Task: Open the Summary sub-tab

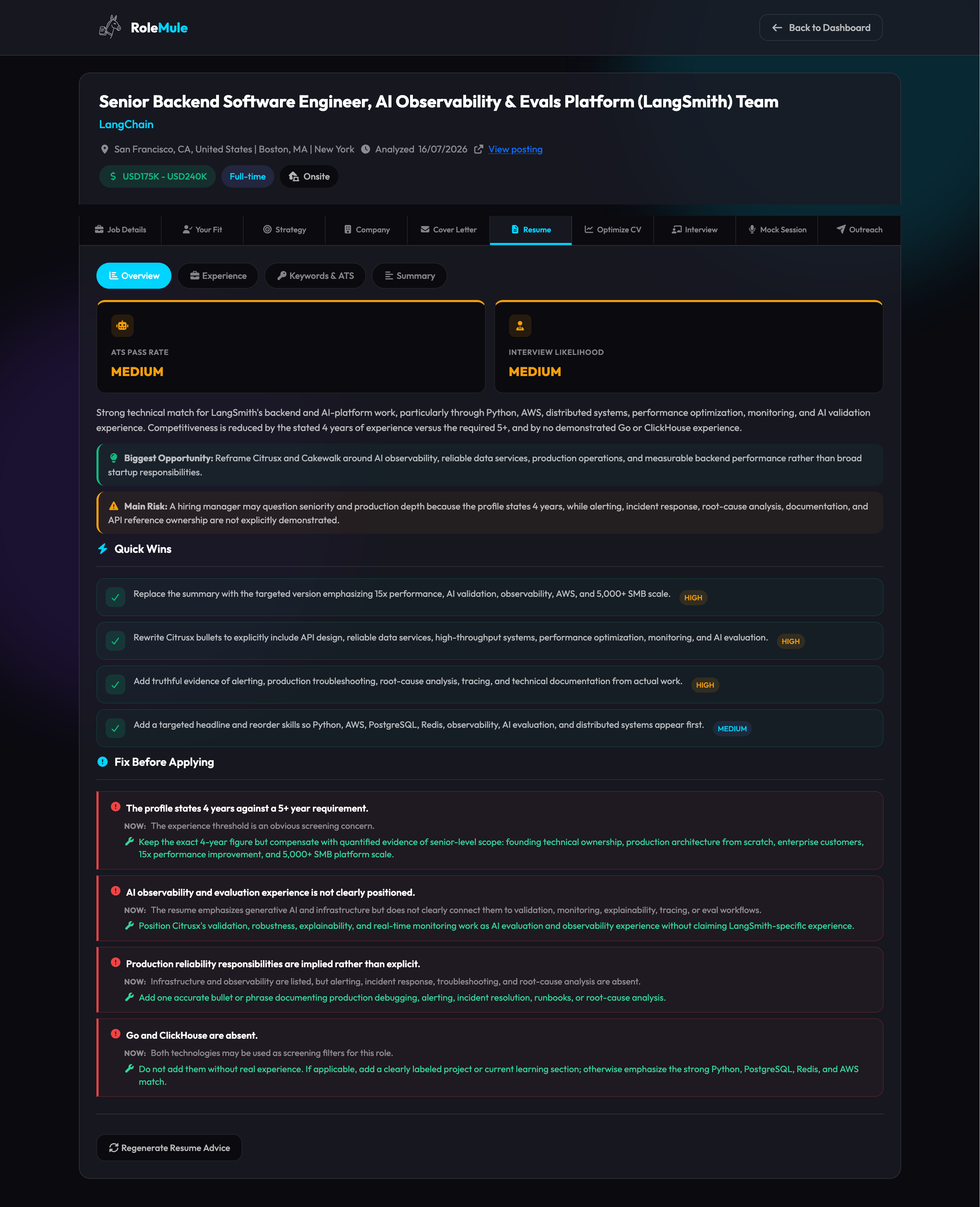Action: tap(409, 276)
